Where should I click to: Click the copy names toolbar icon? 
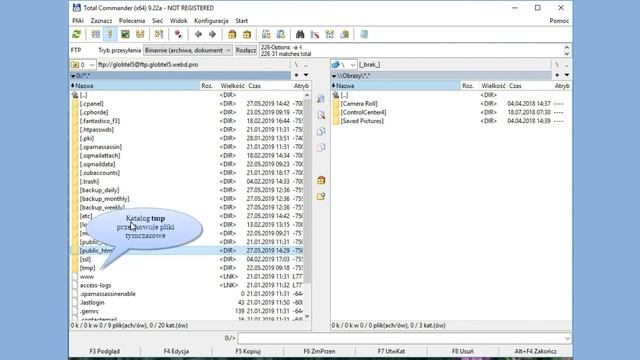[x=344, y=34]
